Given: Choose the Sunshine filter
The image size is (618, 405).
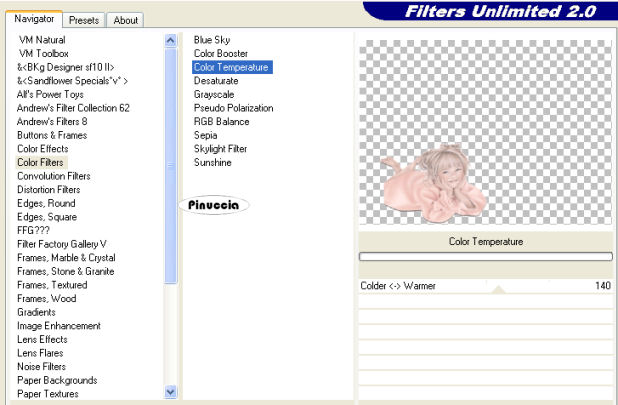Looking at the screenshot, I should tap(212, 162).
